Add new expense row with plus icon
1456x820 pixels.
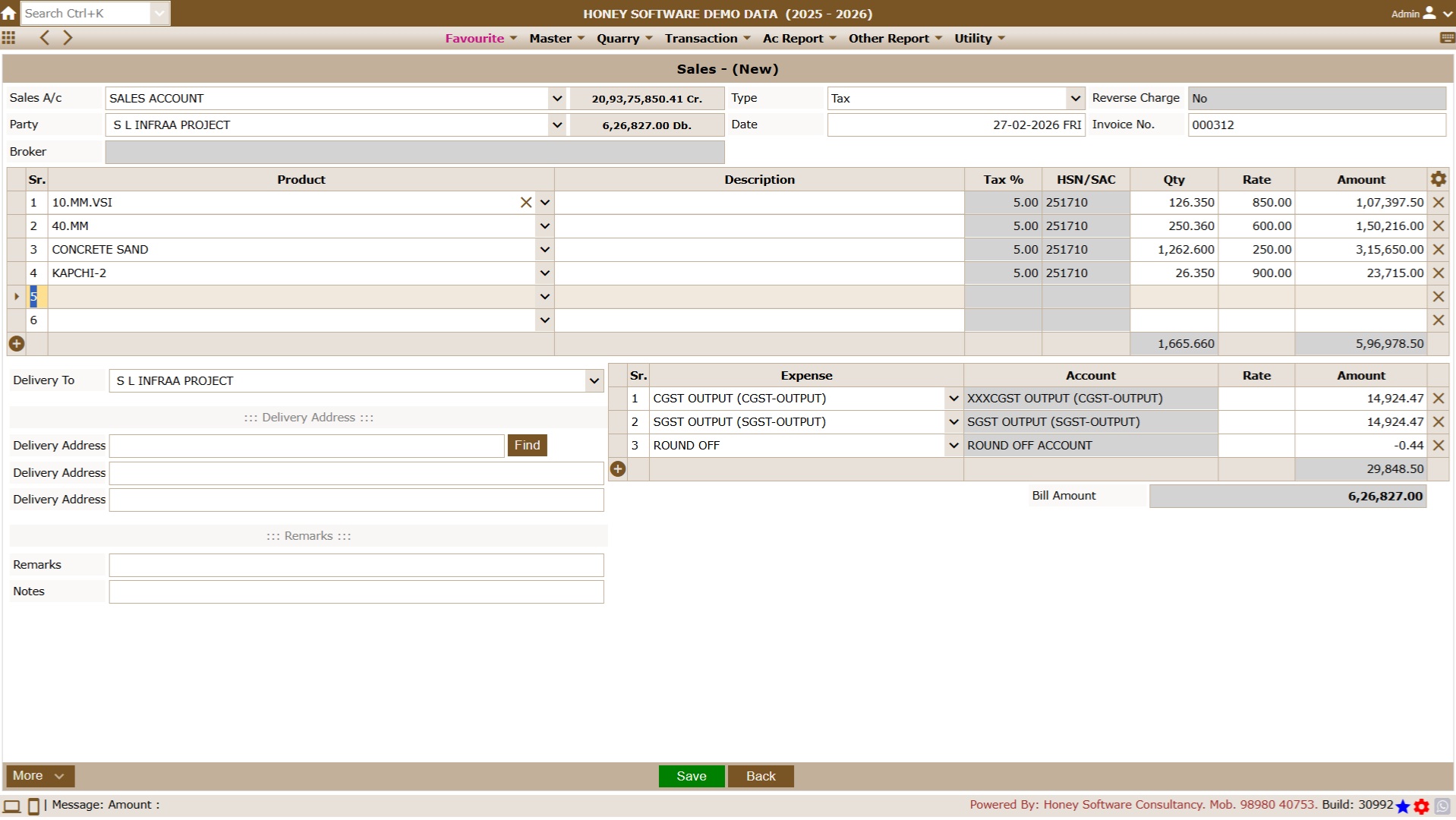click(618, 469)
